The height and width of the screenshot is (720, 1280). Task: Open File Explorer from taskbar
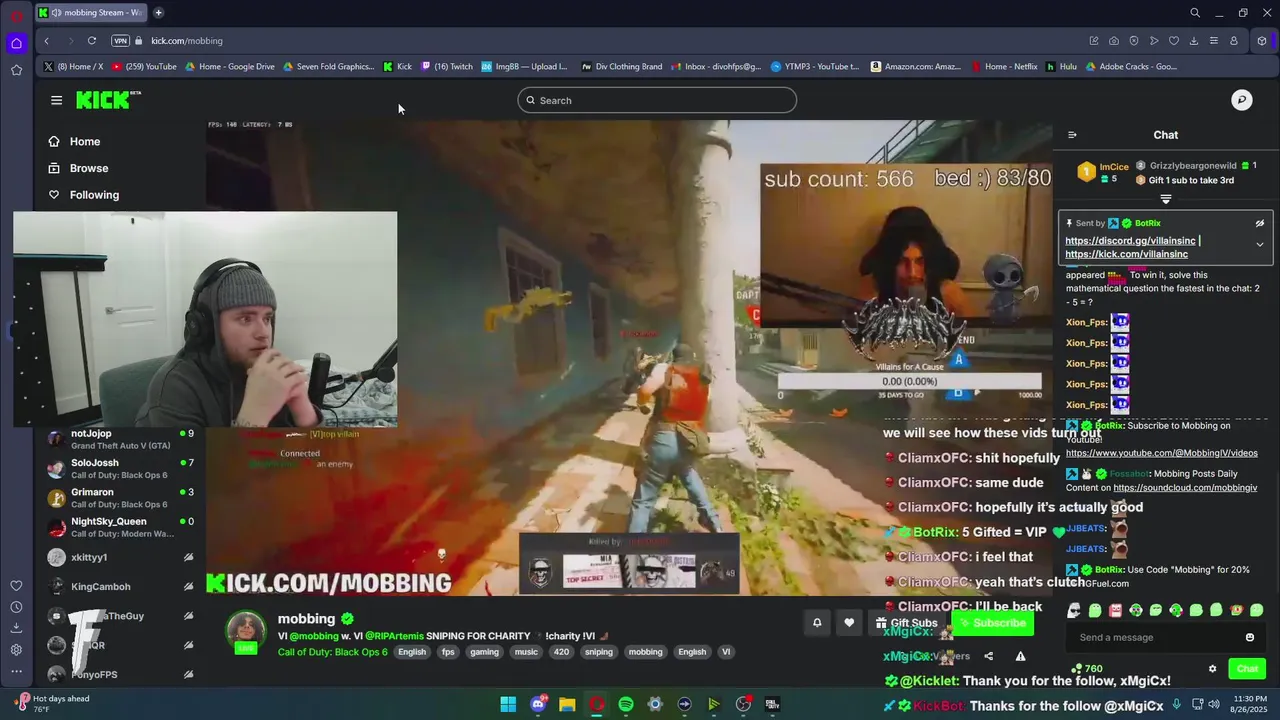[x=567, y=704]
